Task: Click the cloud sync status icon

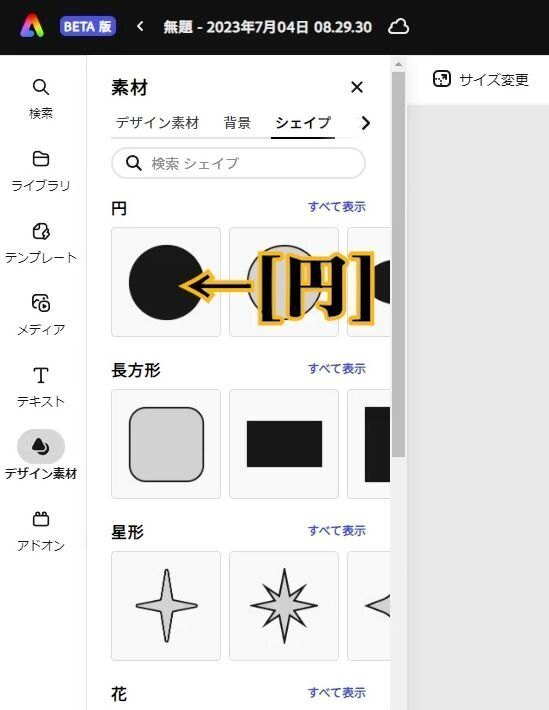Action: point(399,27)
